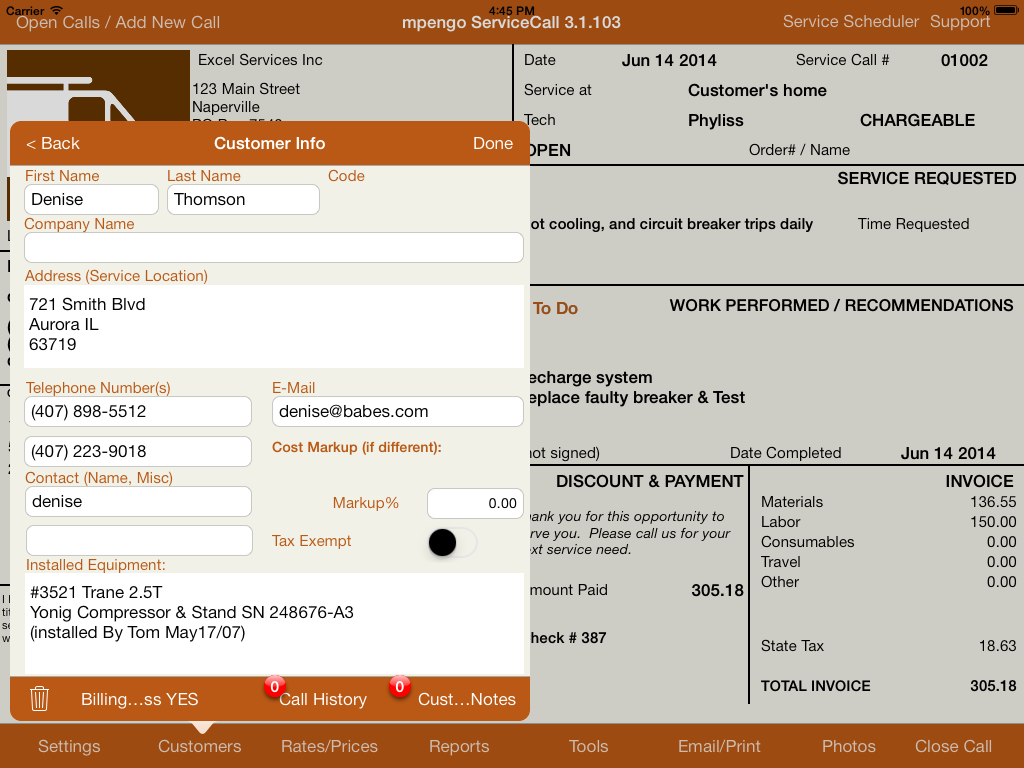Click the E-Mail address field
1024x768 pixels.
coord(397,411)
